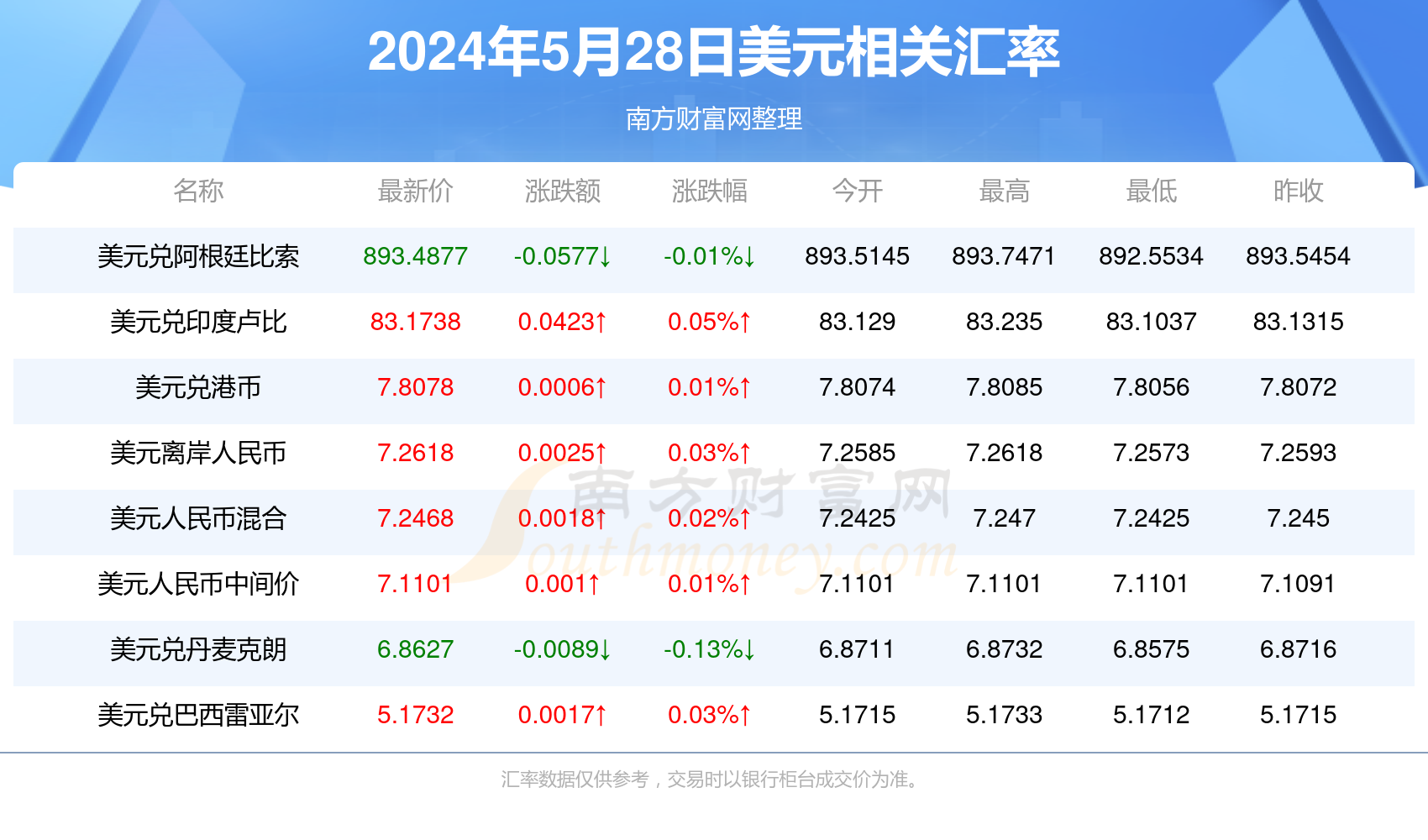This screenshot has width=1428, height=840.
Task: Click the previous close 7.2593
Action: point(1298,453)
